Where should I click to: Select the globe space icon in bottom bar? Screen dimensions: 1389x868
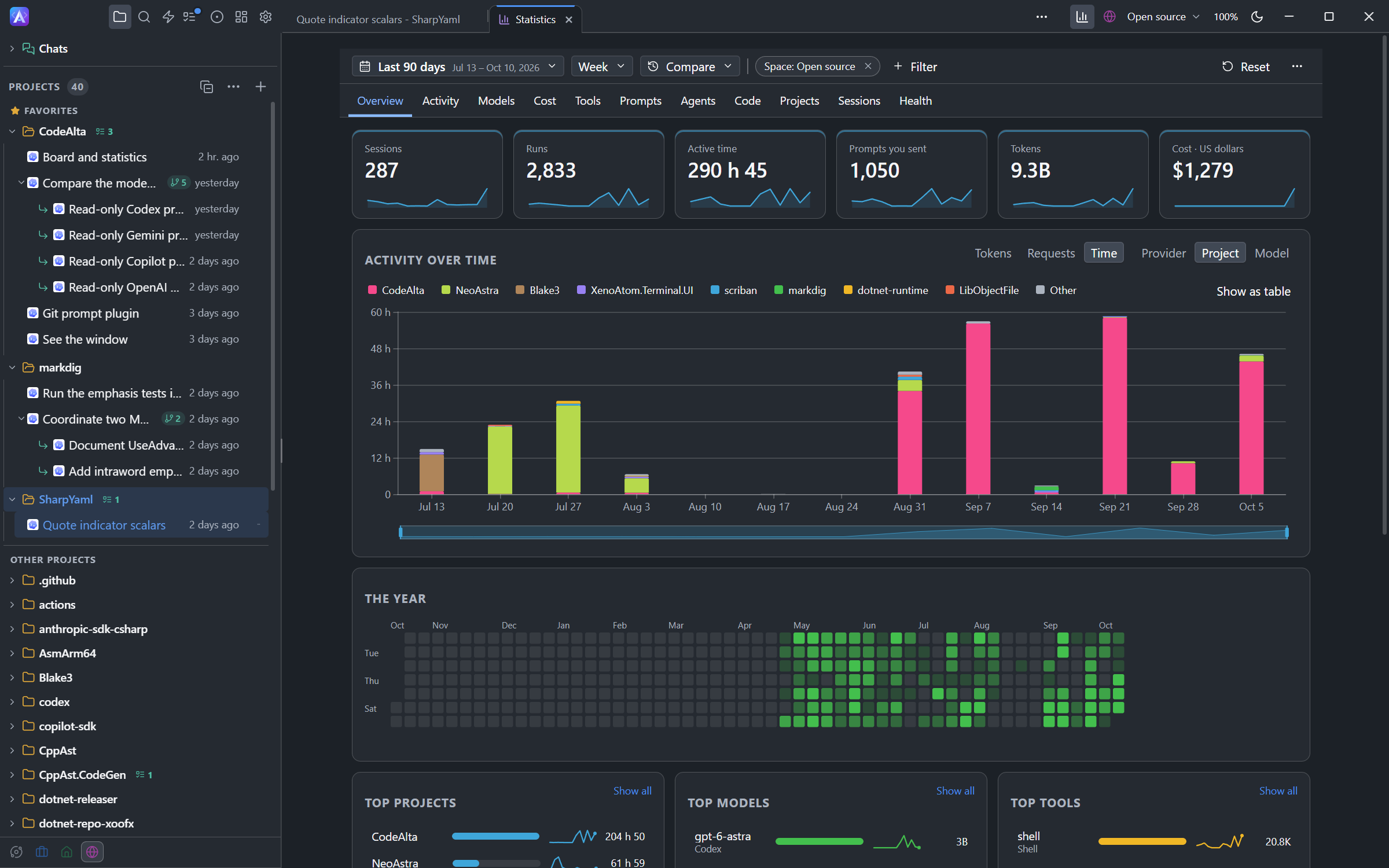pos(92,852)
